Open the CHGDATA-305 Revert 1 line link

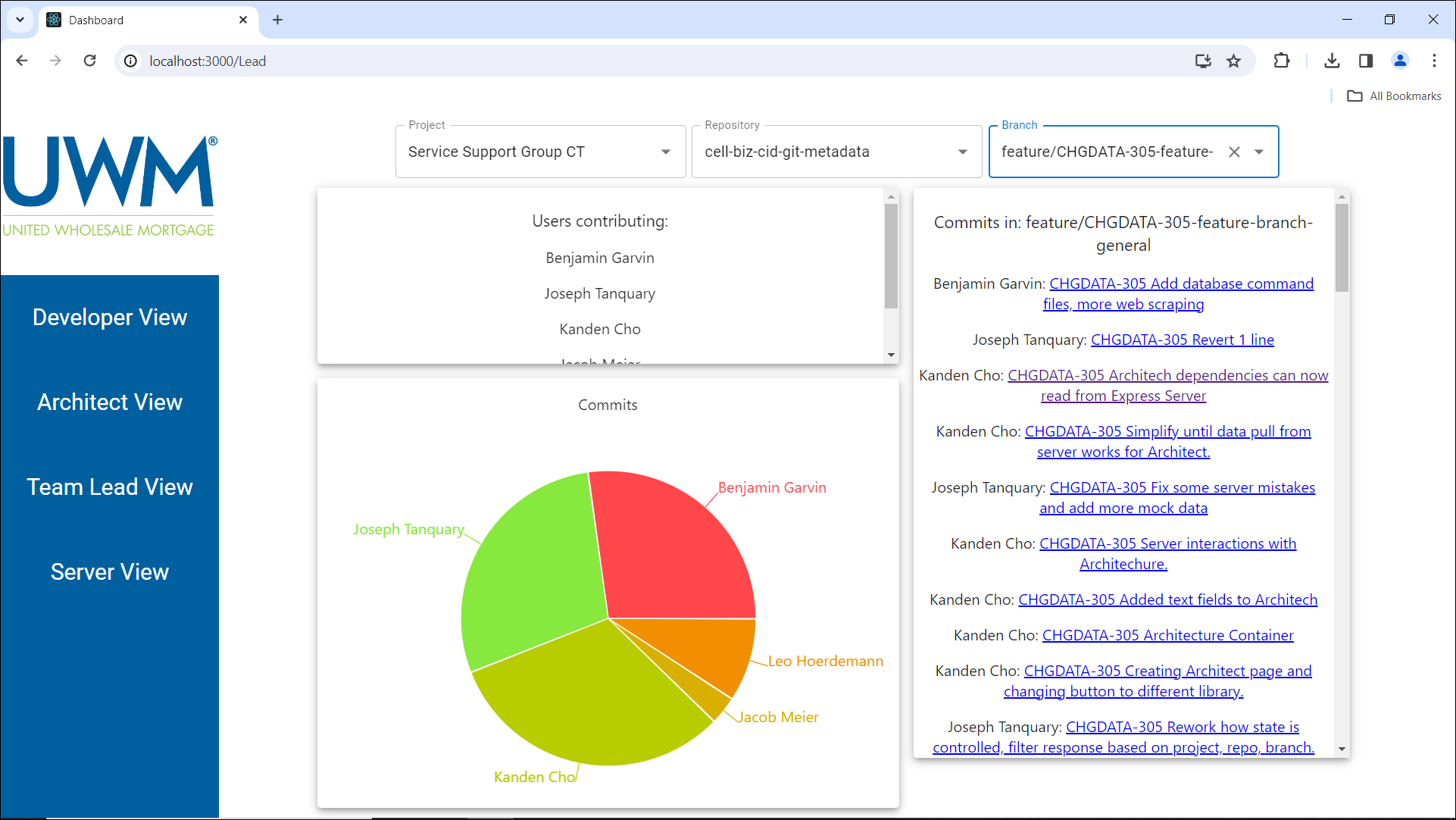[1182, 340]
